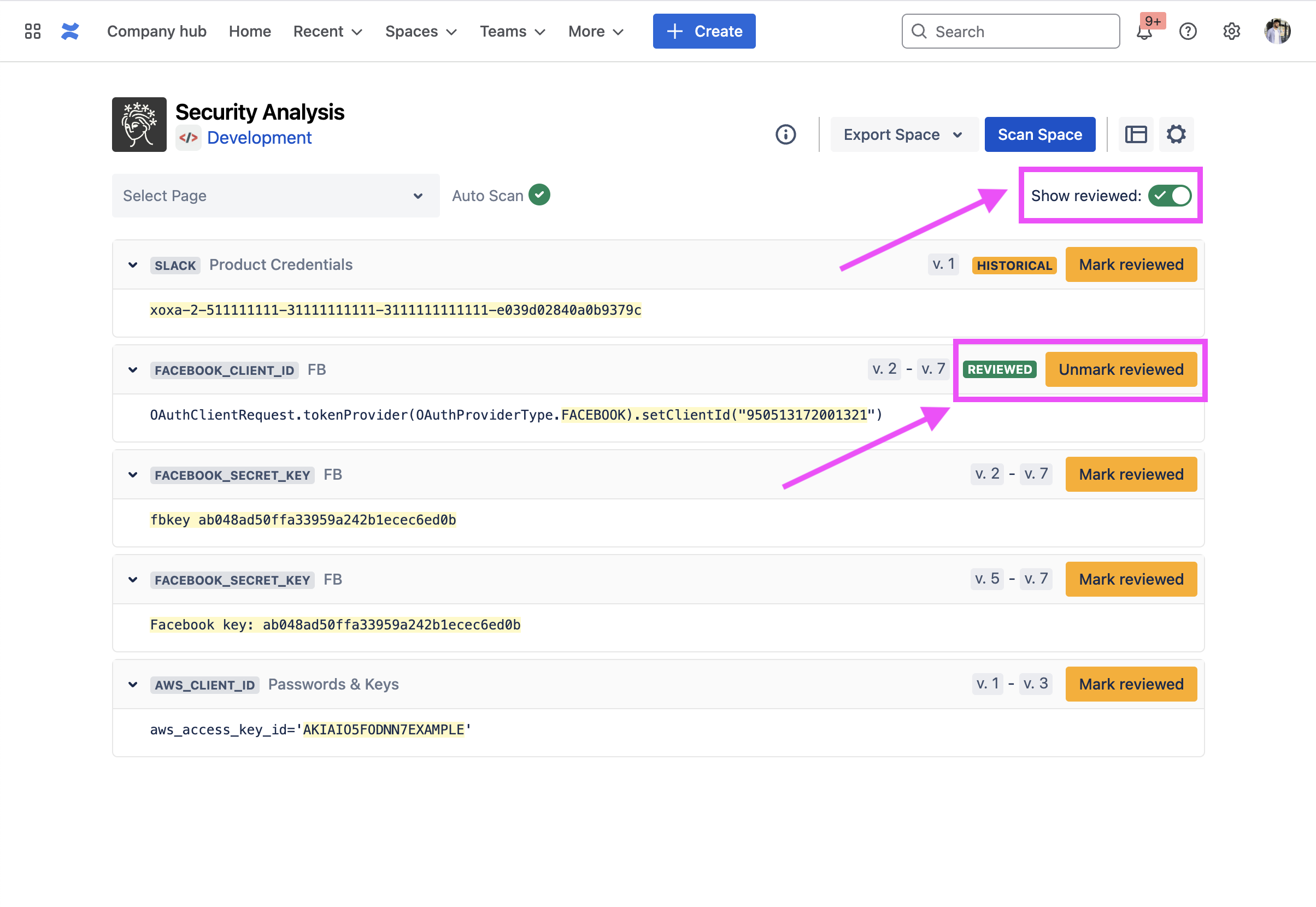
Task: Click the Auto Scan label
Action: [487, 196]
